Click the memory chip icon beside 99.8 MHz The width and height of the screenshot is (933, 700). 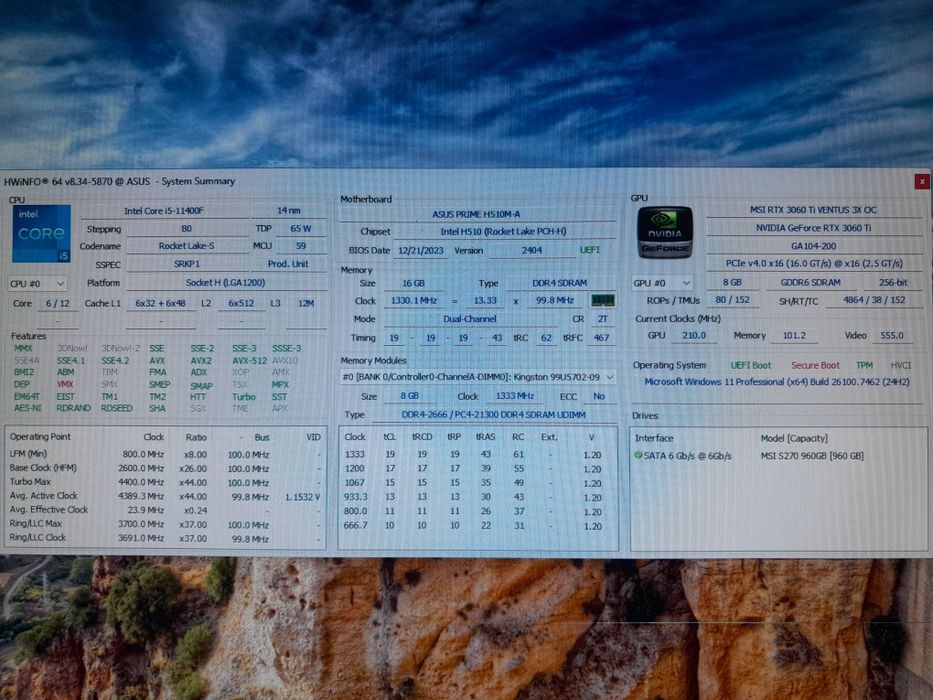click(603, 300)
